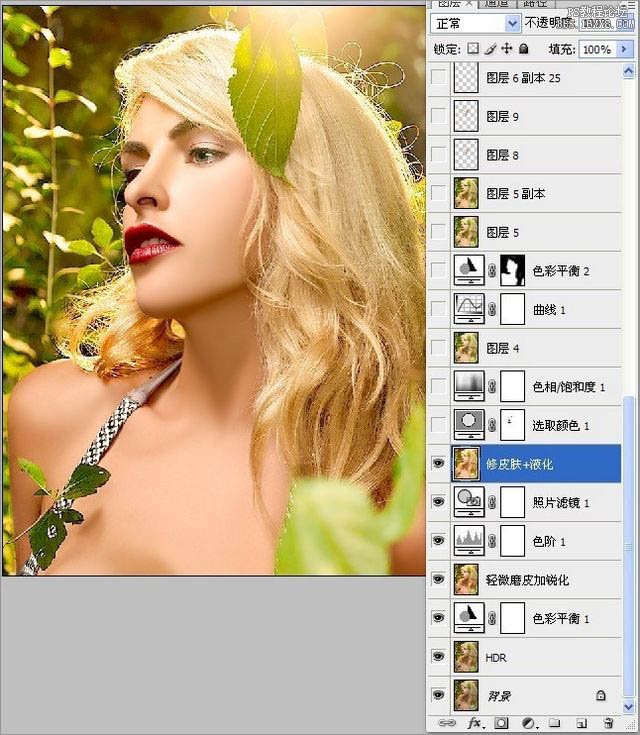Select the 图层 9 layer name
The width and height of the screenshot is (640, 735).
[502, 116]
